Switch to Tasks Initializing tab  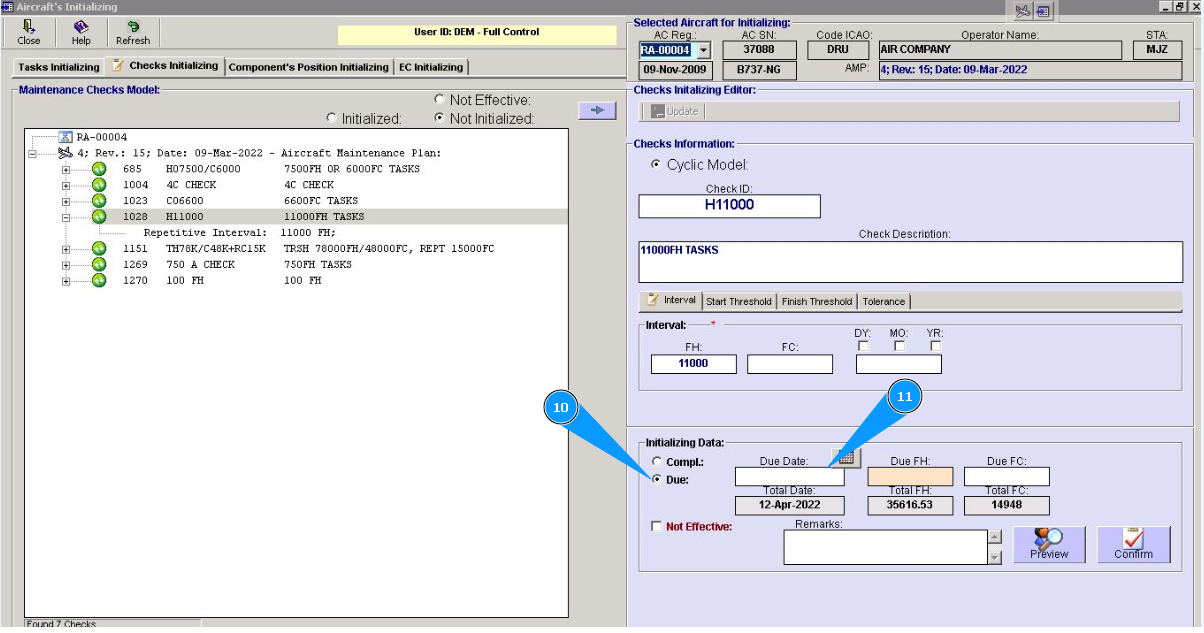[x=58, y=67]
